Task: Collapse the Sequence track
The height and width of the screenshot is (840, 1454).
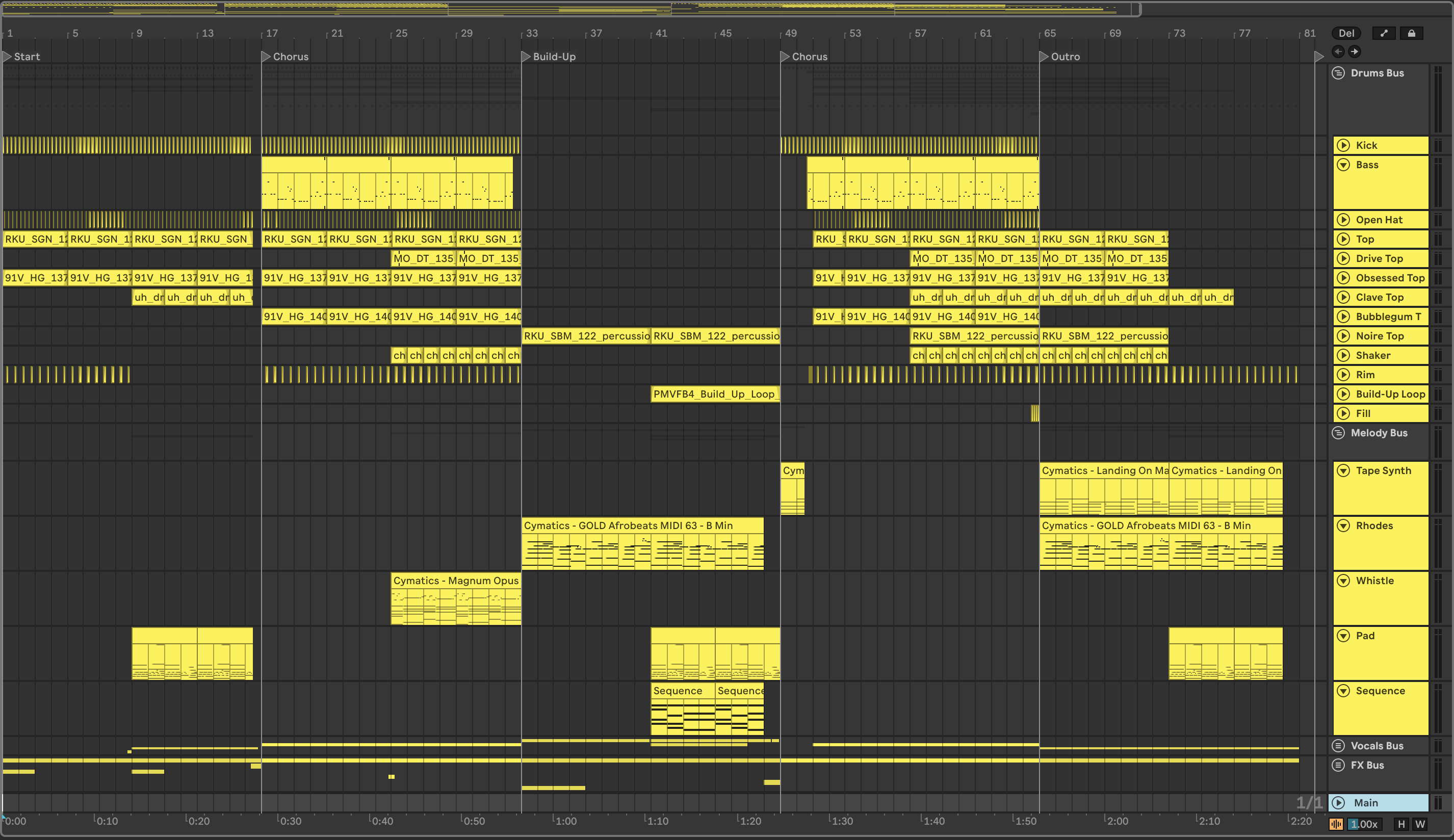Action: [1343, 691]
